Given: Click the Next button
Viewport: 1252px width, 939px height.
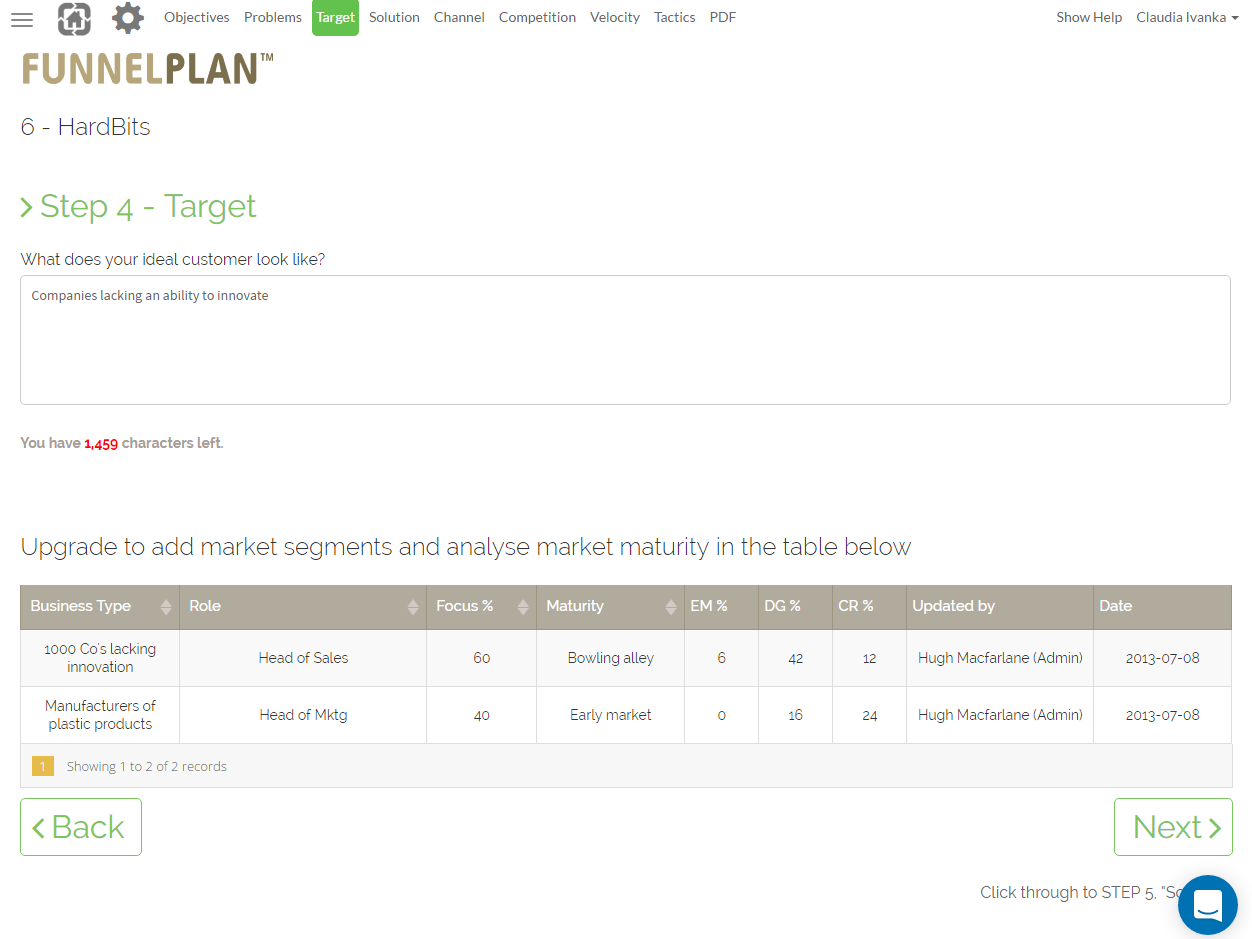Looking at the screenshot, I should point(1173,827).
